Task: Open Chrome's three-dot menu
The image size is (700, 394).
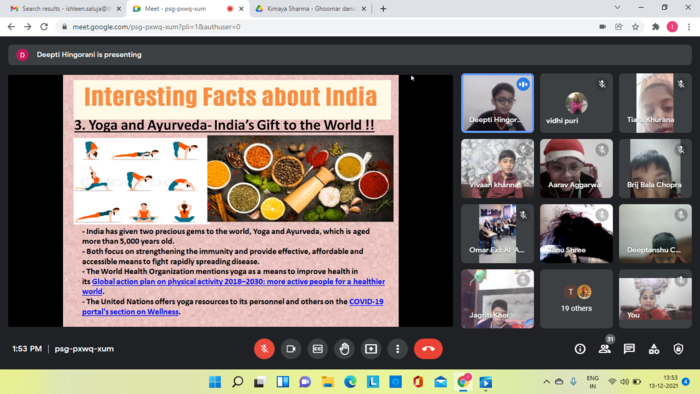Action: pyautogui.click(x=689, y=27)
